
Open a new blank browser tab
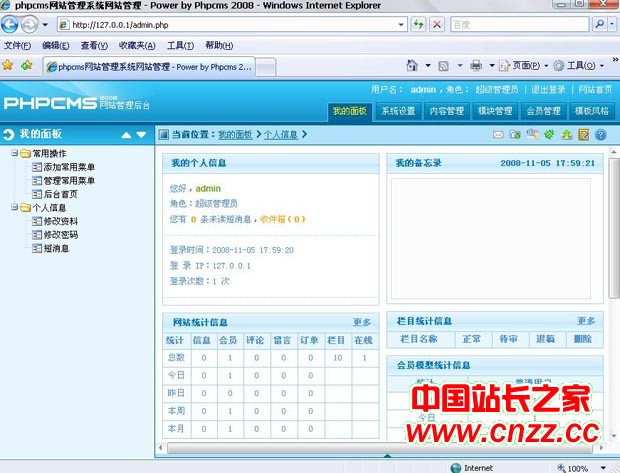coord(266,67)
